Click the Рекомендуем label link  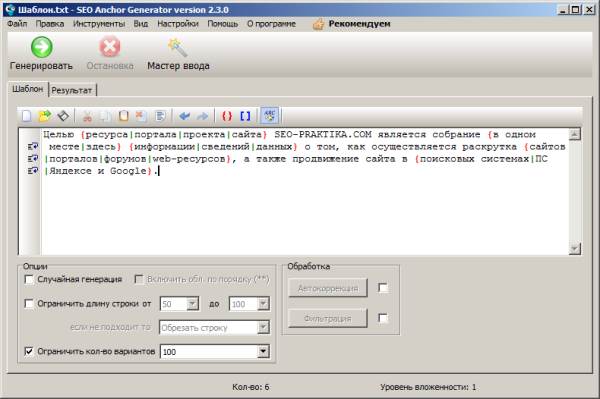359,24
